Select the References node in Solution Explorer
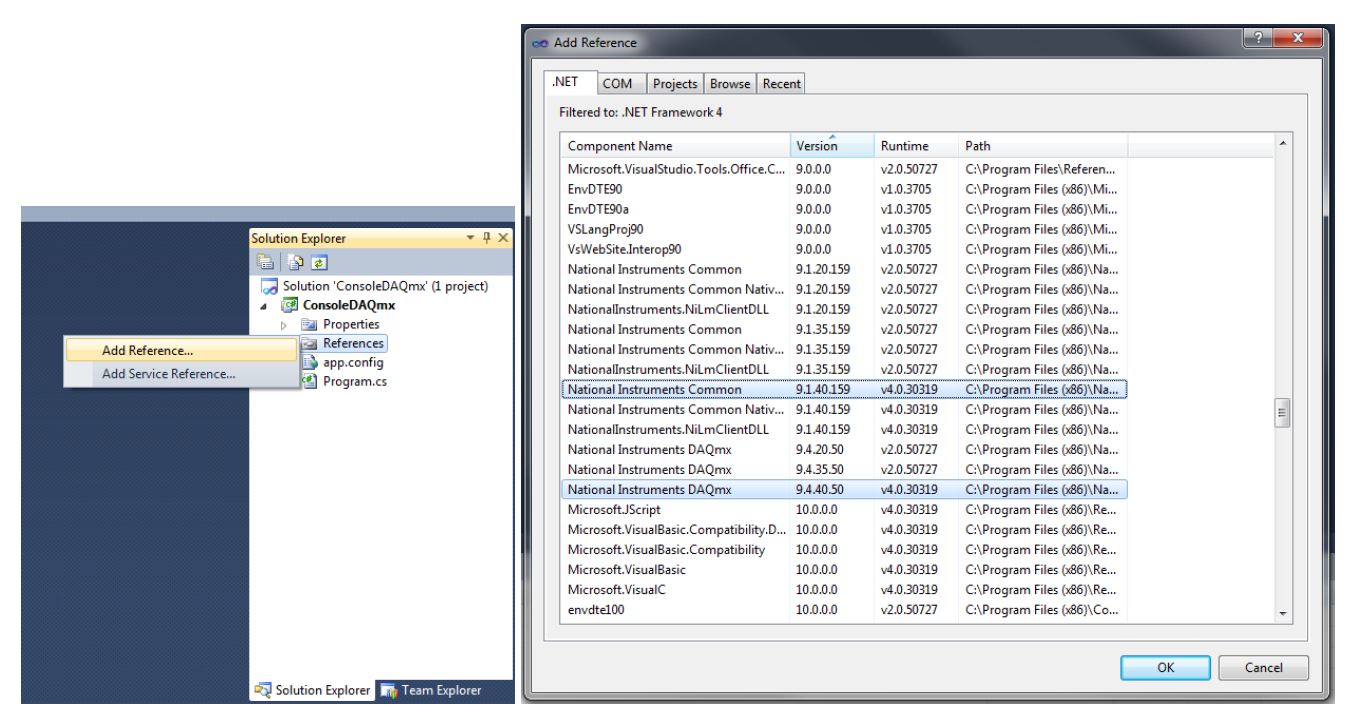The image size is (1356, 714). click(343, 343)
